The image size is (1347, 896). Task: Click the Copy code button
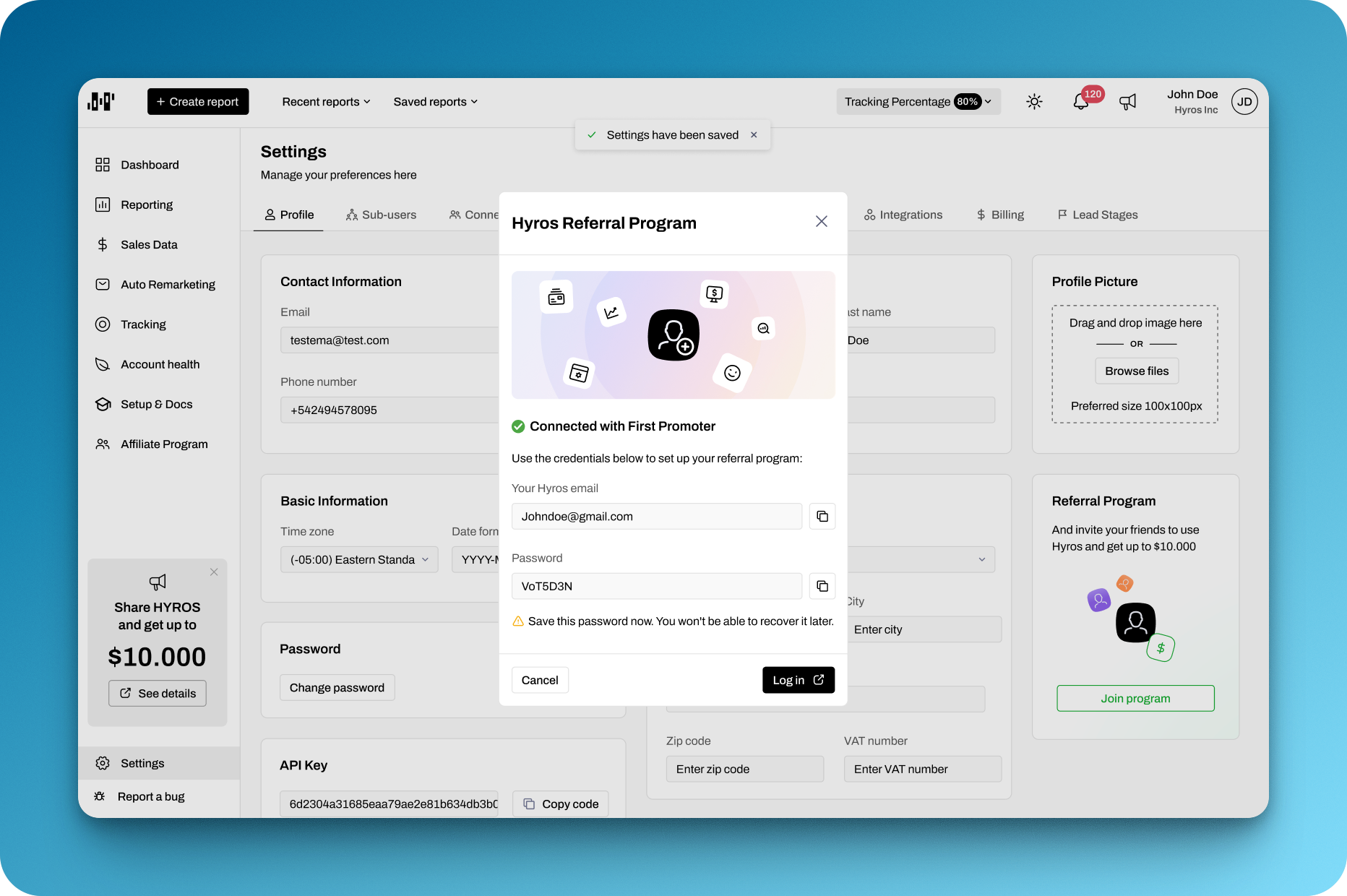tap(561, 804)
